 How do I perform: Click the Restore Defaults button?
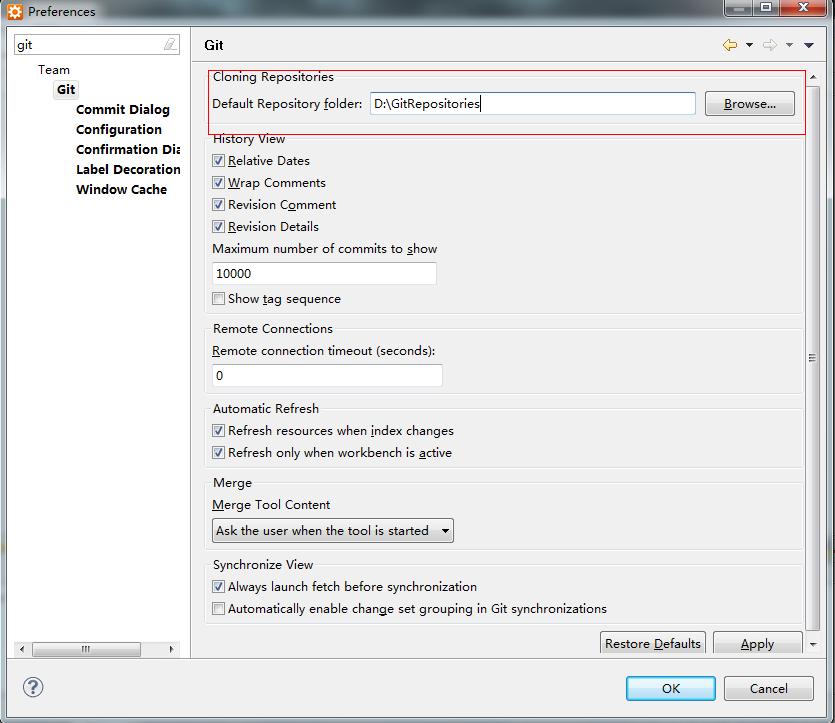coord(653,643)
